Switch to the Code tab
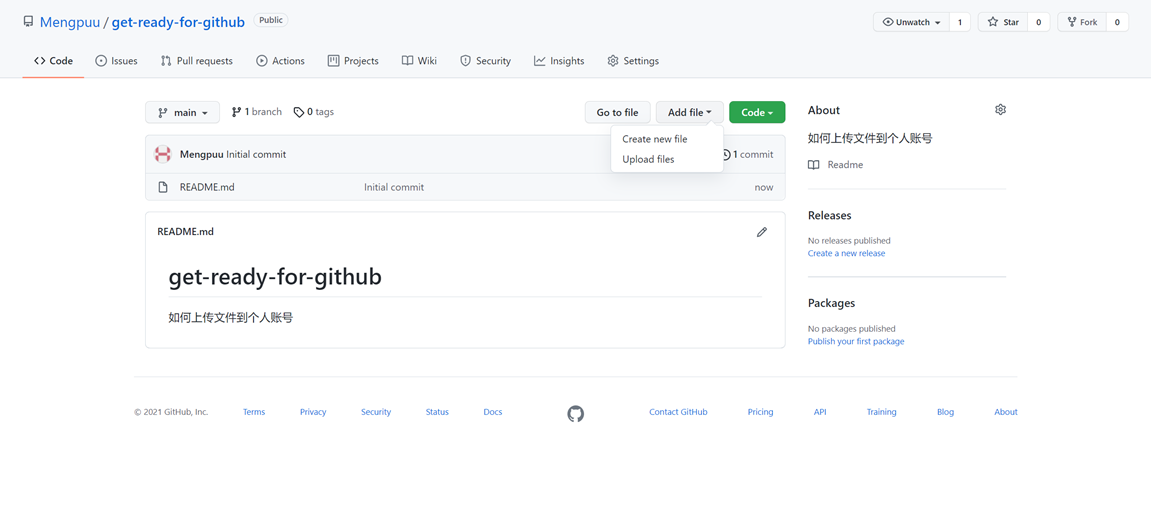Screen dimensions: 1151x511 pos(54,61)
